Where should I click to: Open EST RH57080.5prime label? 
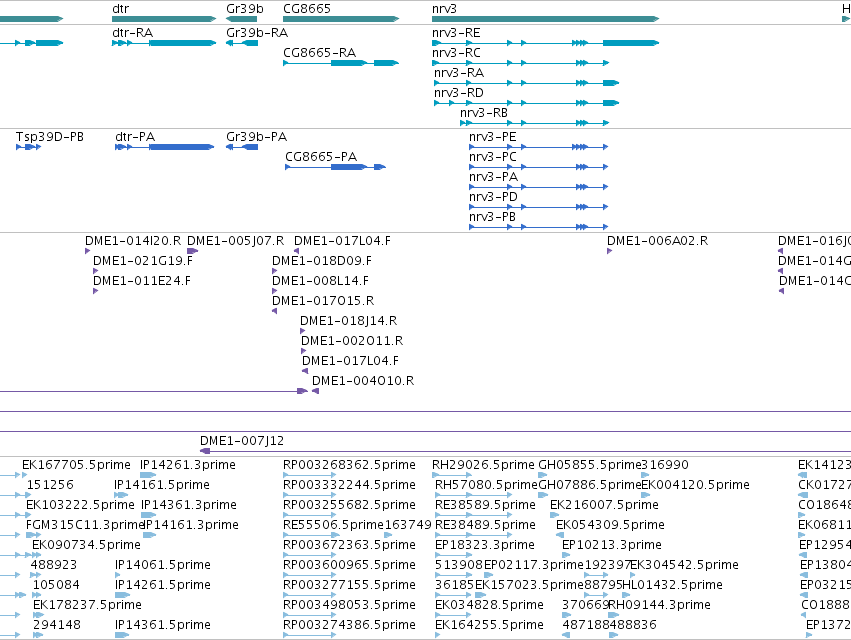tap(486, 485)
